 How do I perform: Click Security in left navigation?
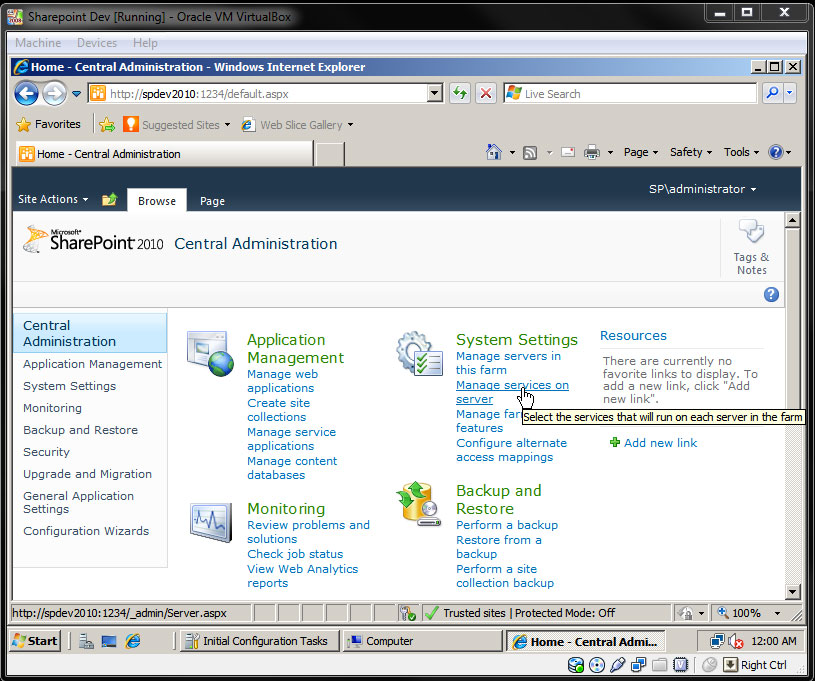tap(46, 452)
